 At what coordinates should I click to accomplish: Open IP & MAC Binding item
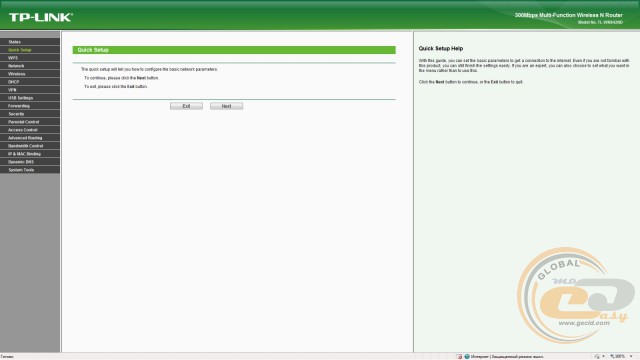pos(30,154)
